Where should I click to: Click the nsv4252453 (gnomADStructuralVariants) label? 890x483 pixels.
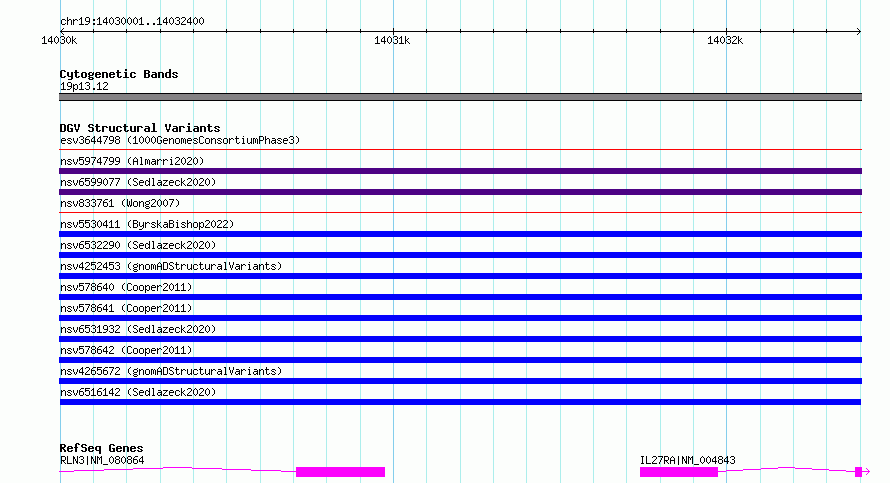pos(171,266)
